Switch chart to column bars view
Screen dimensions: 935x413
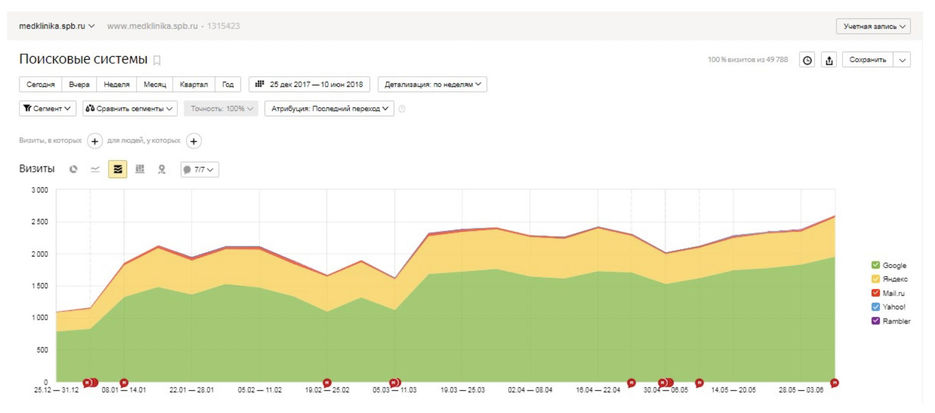[139, 169]
